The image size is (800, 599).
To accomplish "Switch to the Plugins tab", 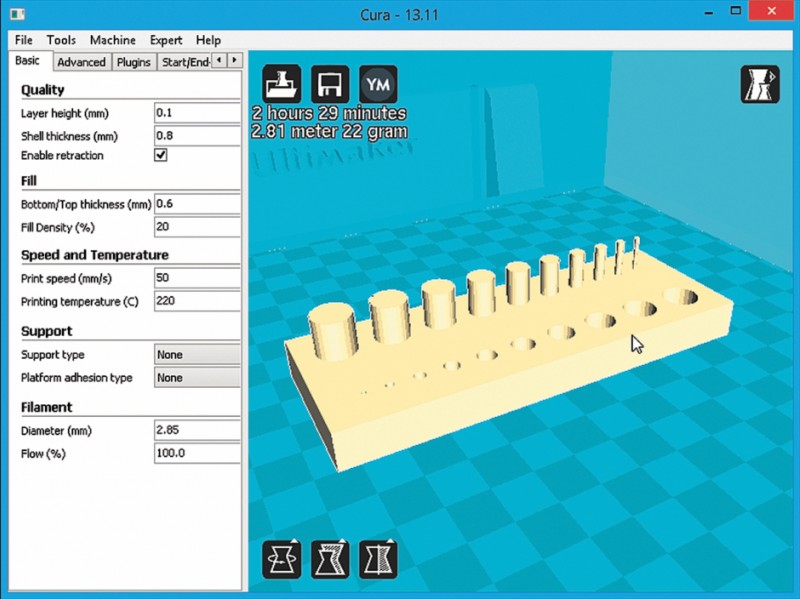I will pos(134,62).
